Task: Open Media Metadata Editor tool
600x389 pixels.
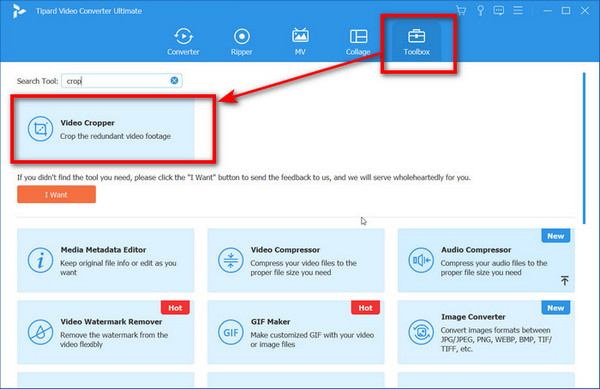Action: click(106, 260)
